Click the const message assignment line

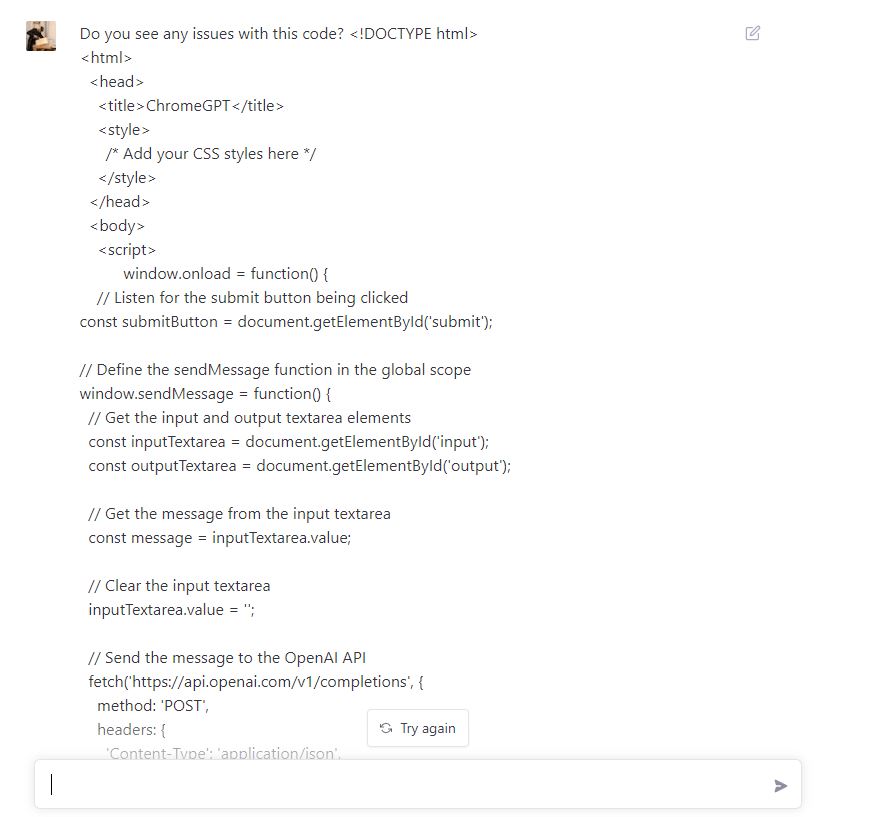coord(219,538)
